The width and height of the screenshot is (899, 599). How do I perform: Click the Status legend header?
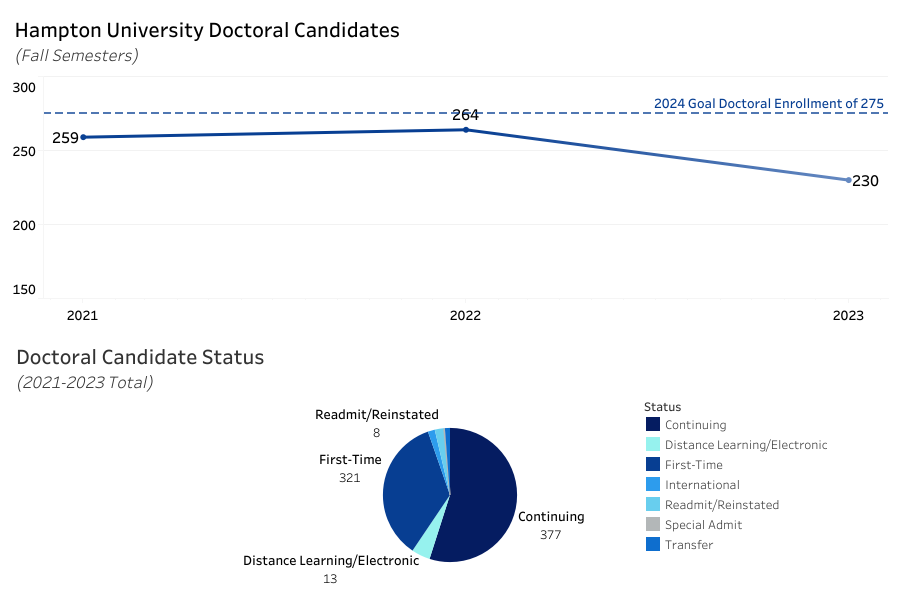(x=662, y=407)
